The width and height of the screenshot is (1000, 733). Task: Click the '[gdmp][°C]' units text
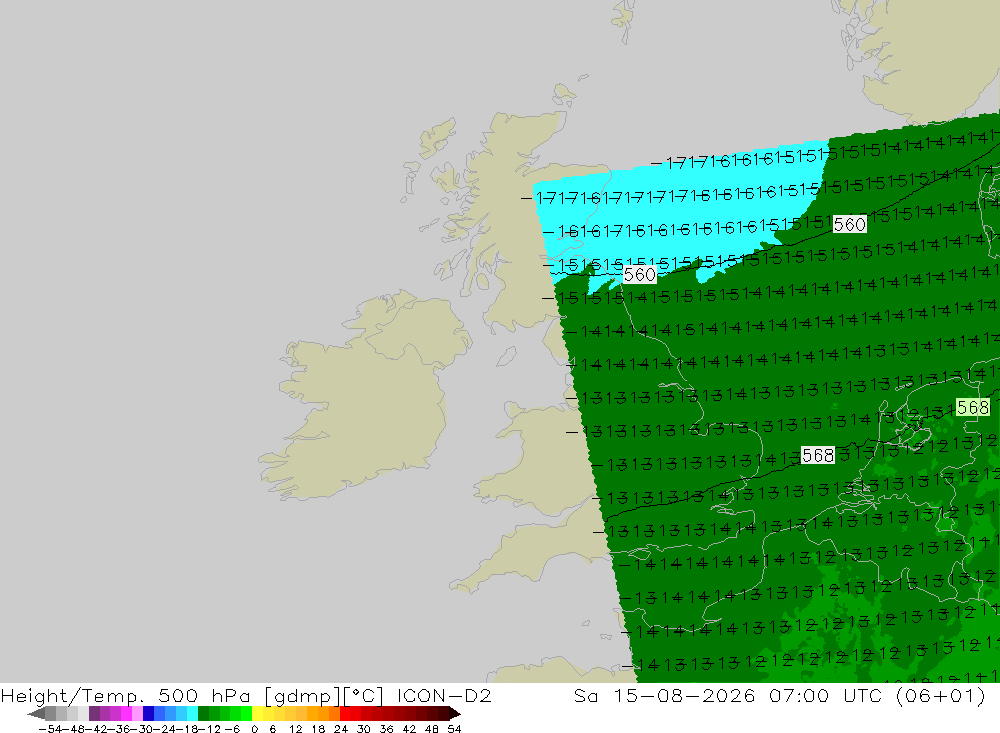324,696
